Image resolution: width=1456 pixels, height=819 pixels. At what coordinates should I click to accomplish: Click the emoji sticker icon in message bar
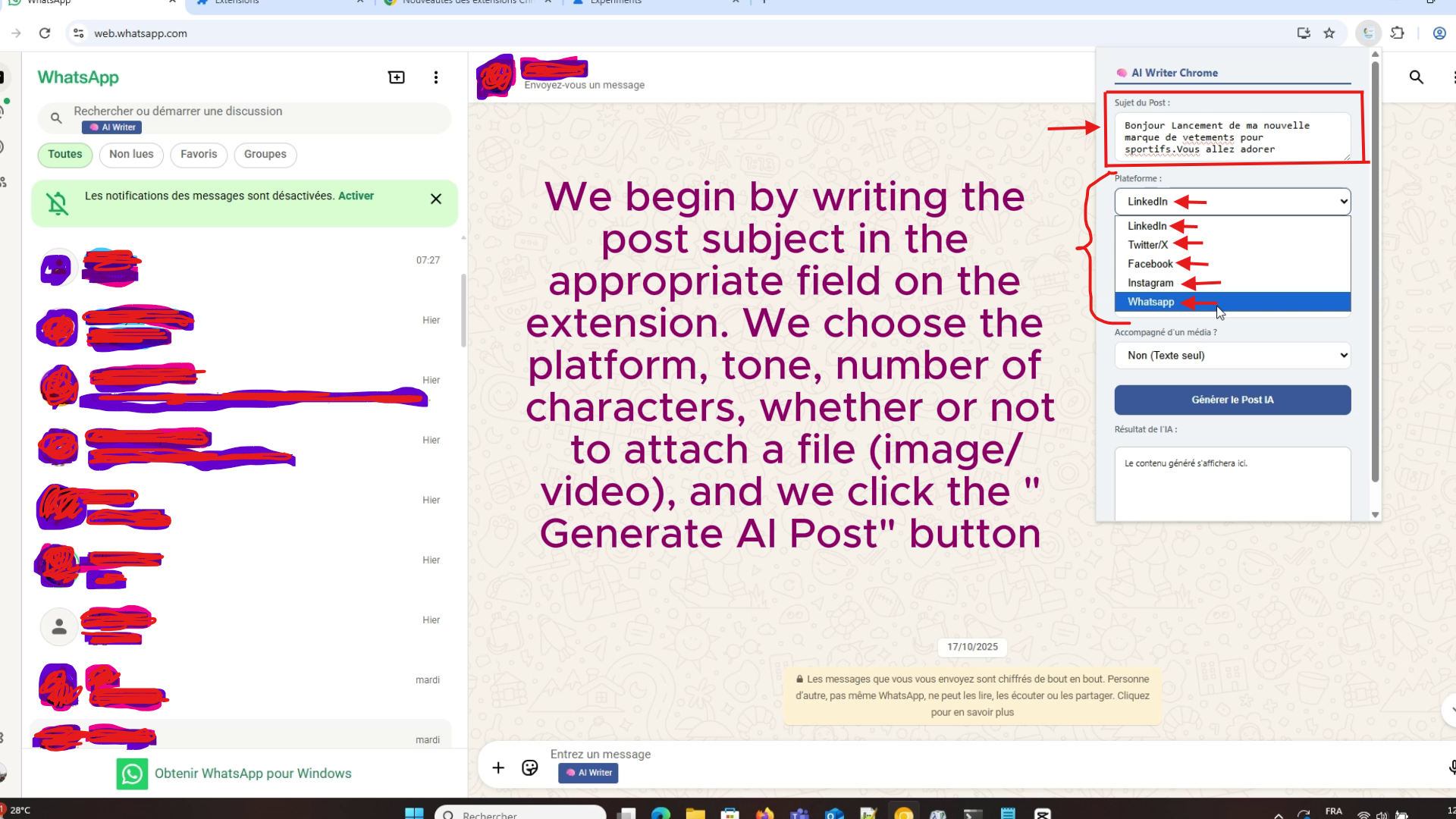pos(529,767)
